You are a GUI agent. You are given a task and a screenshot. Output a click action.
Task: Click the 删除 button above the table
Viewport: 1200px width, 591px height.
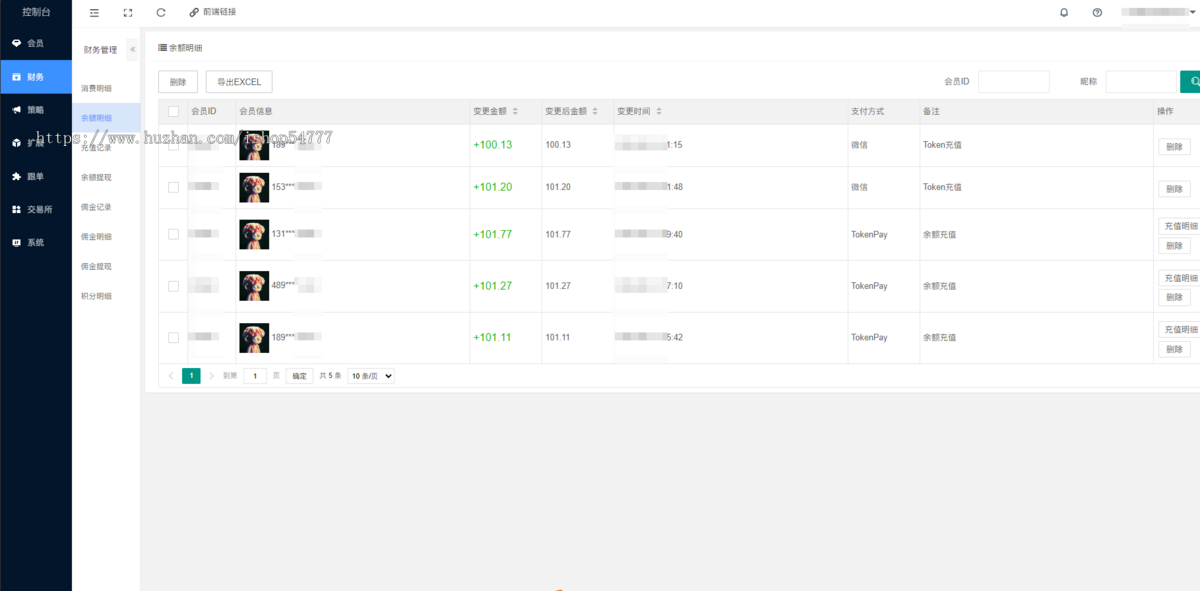click(178, 82)
